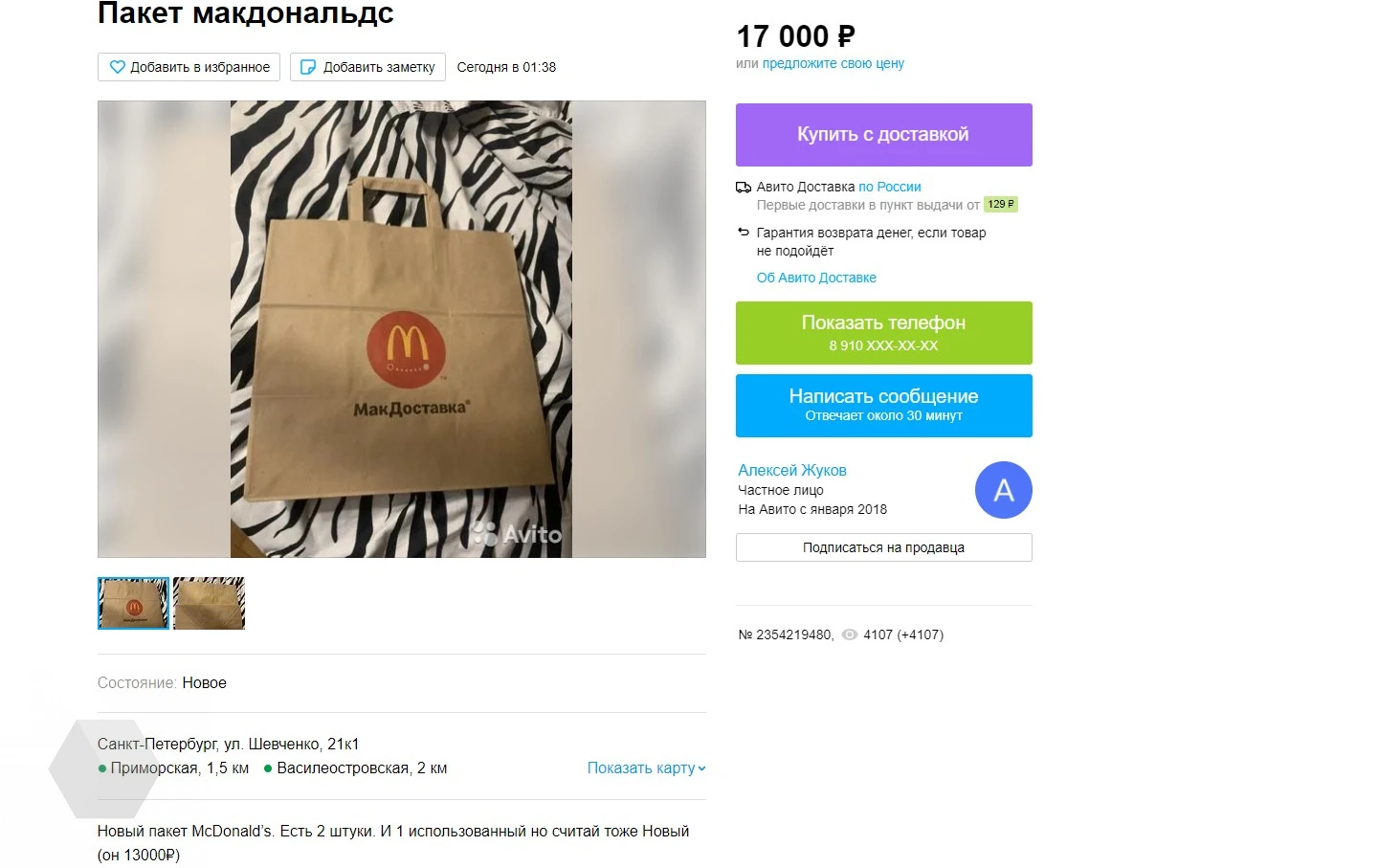1400x868 pixels.
Task: Click the return arrow icon by Гарантия возврата
Action: pos(744,233)
